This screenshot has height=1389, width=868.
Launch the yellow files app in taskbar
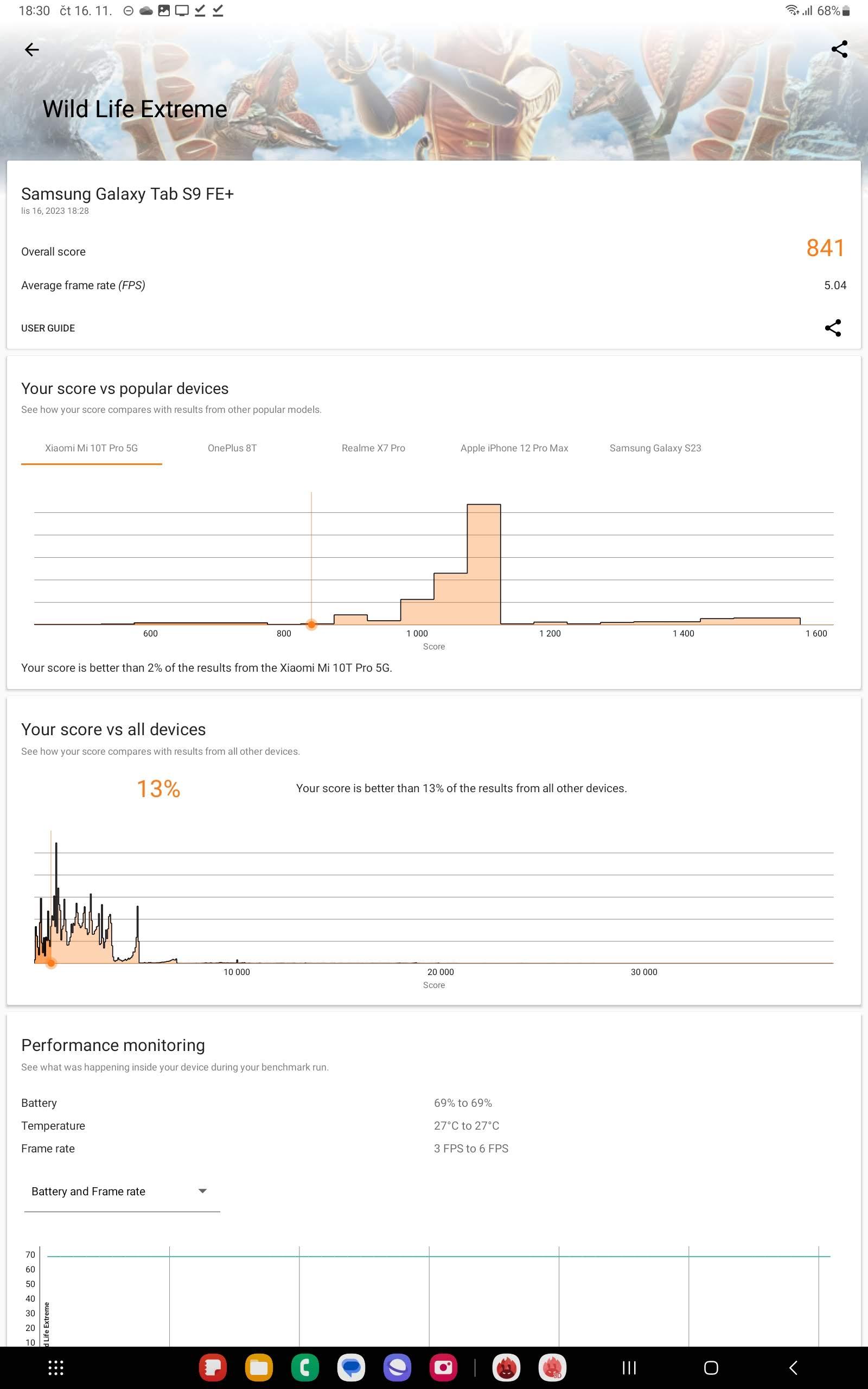pos(259,1368)
